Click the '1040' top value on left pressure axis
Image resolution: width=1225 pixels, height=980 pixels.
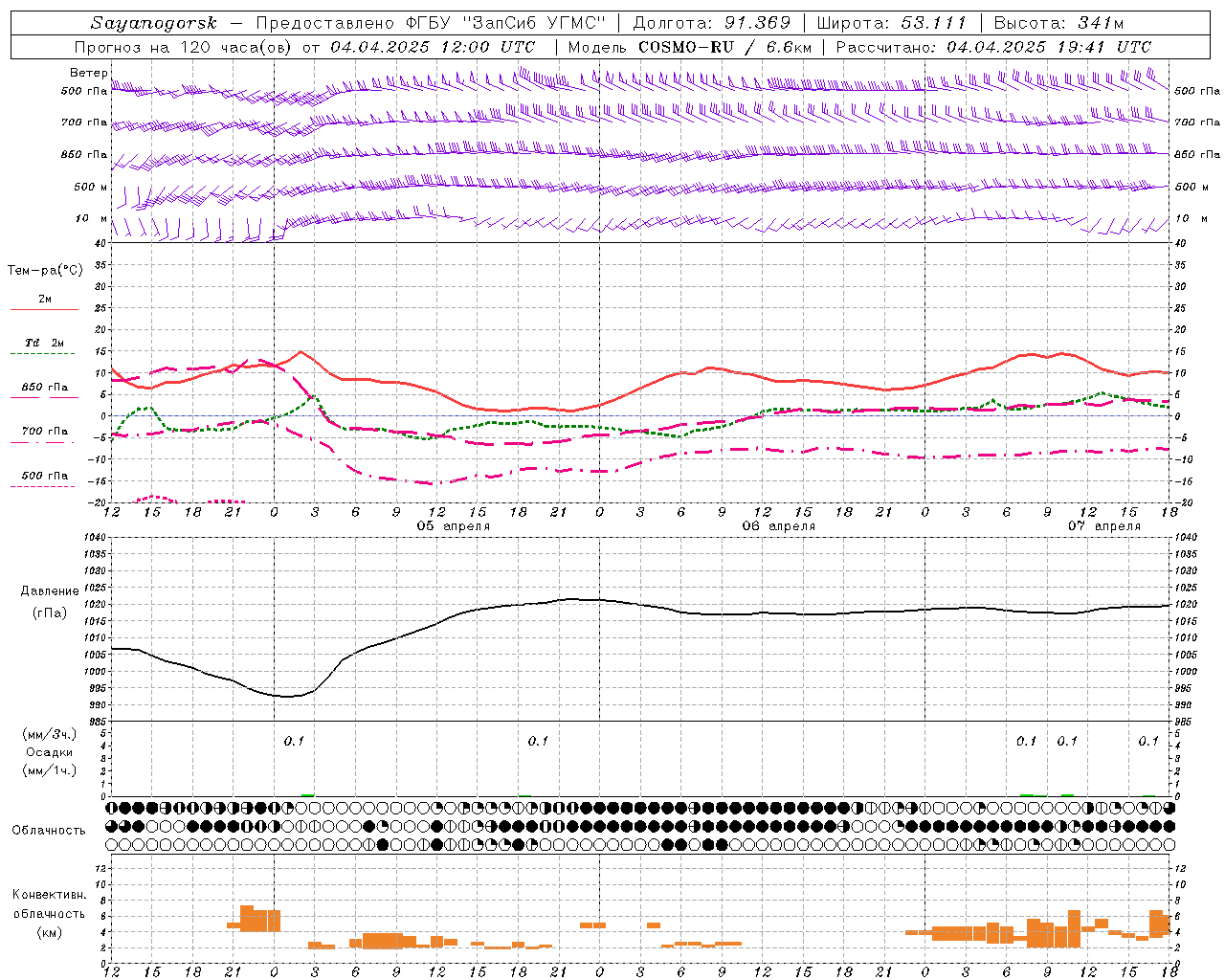[95, 538]
